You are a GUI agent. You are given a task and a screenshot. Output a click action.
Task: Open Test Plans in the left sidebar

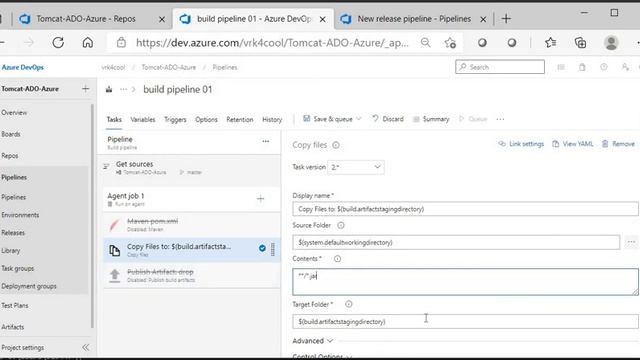coord(15,305)
